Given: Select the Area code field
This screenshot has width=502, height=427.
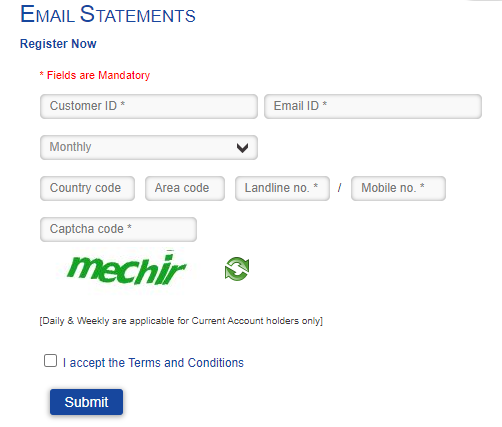Looking at the screenshot, I should (x=185, y=188).
